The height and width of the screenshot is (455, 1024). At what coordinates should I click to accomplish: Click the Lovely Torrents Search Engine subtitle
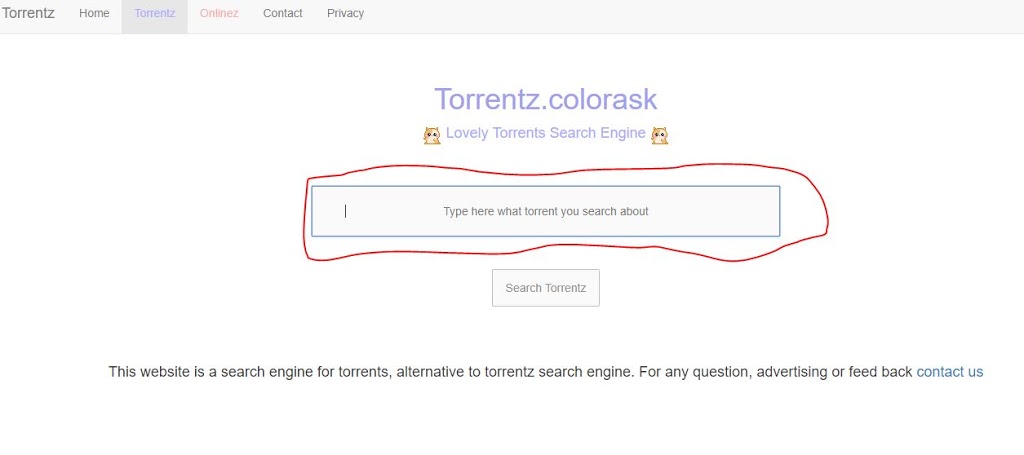pos(545,133)
